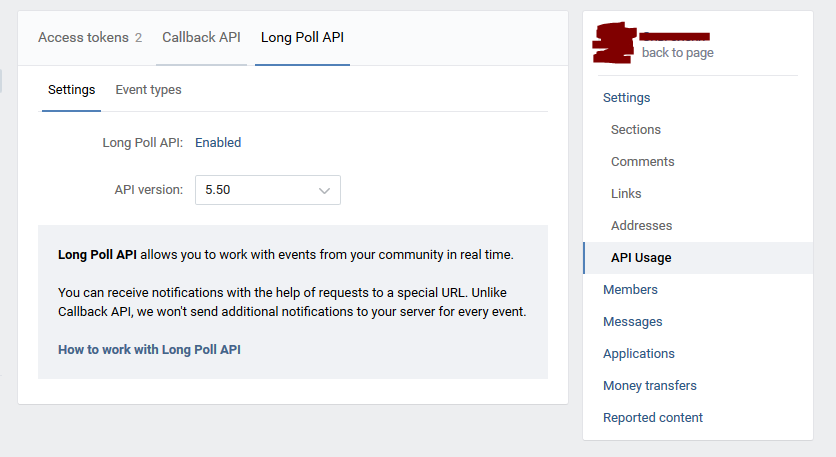
Task: Open Settings in the sidebar
Action: point(626,98)
